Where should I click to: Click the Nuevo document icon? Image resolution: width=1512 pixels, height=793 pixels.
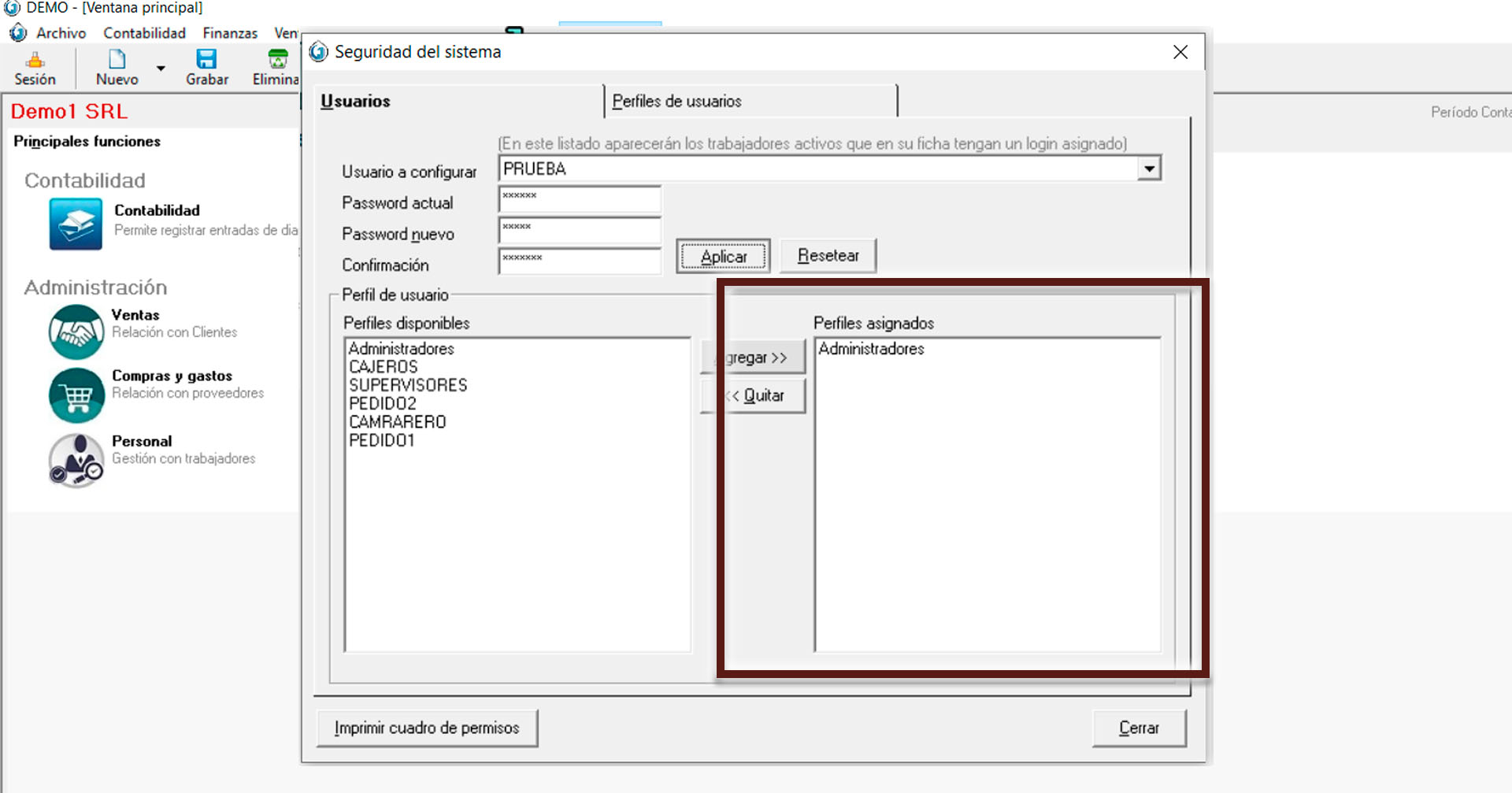click(x=117, y=60)
